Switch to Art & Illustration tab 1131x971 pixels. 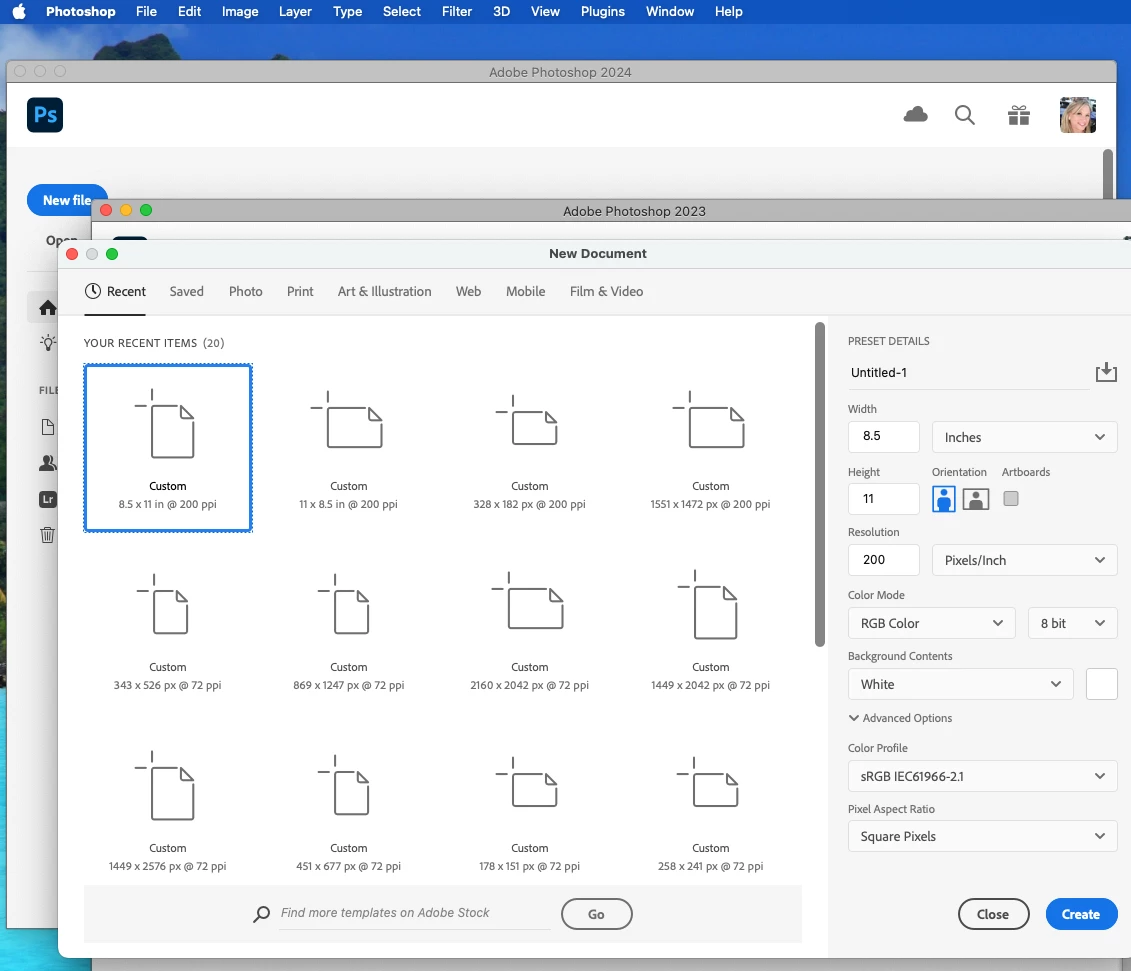coord(384,291)
